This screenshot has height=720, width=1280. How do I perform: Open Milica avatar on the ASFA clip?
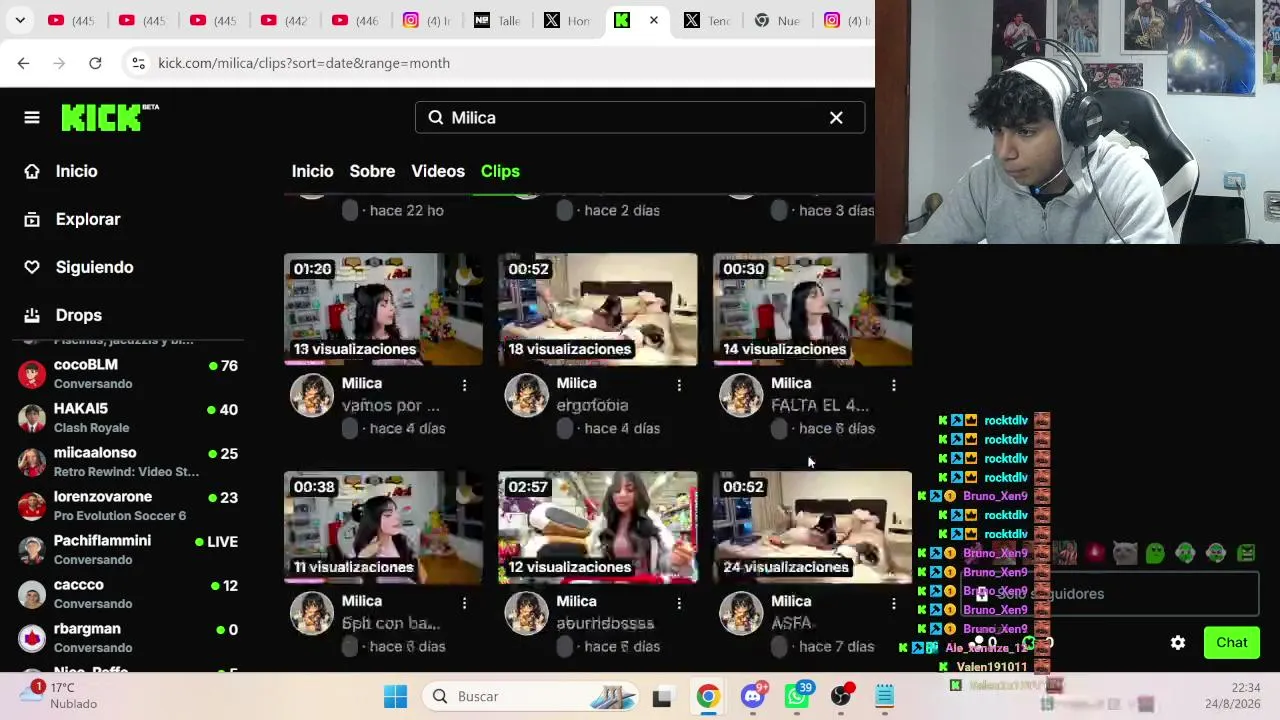[741, 613]
